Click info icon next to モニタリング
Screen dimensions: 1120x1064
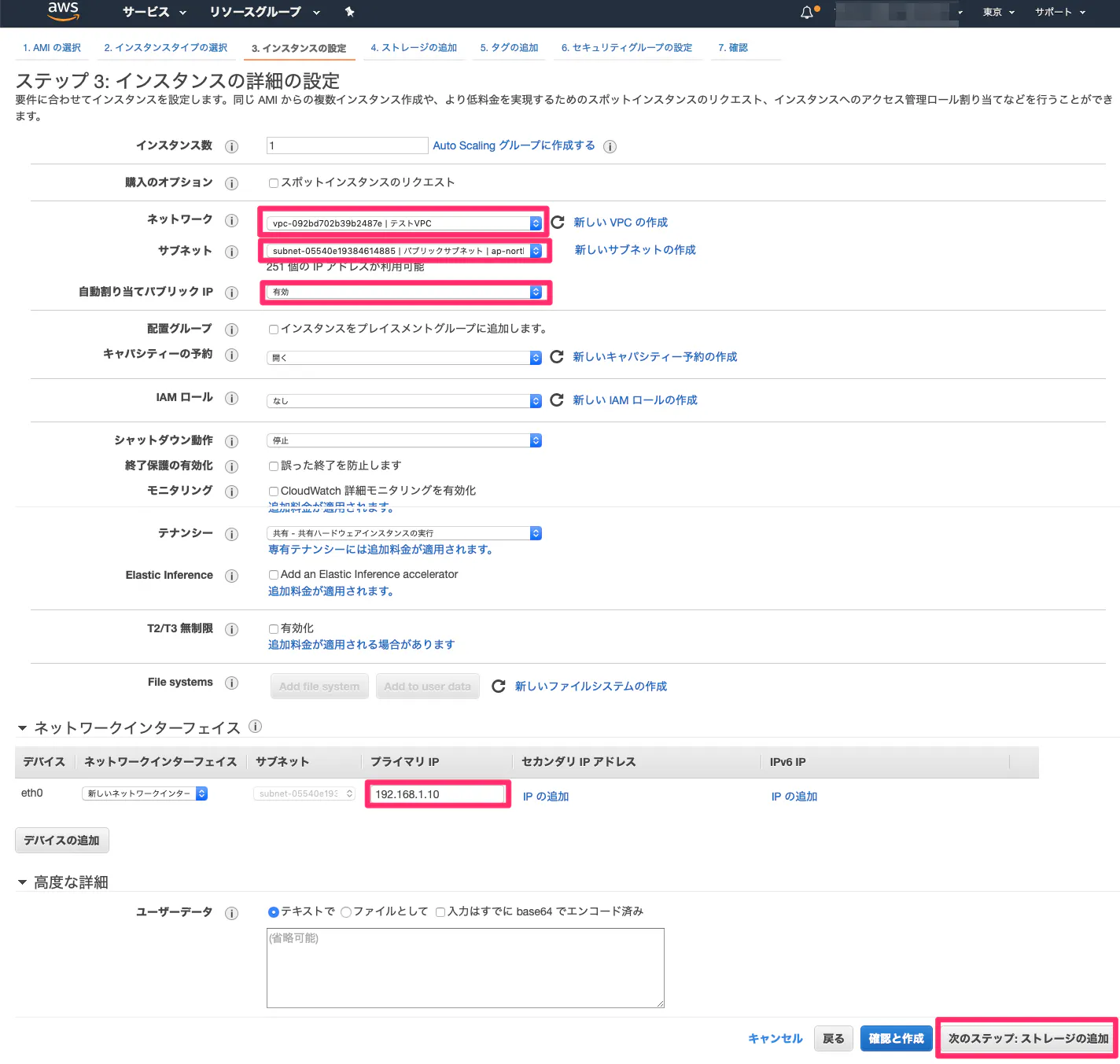tap(231, 492)
